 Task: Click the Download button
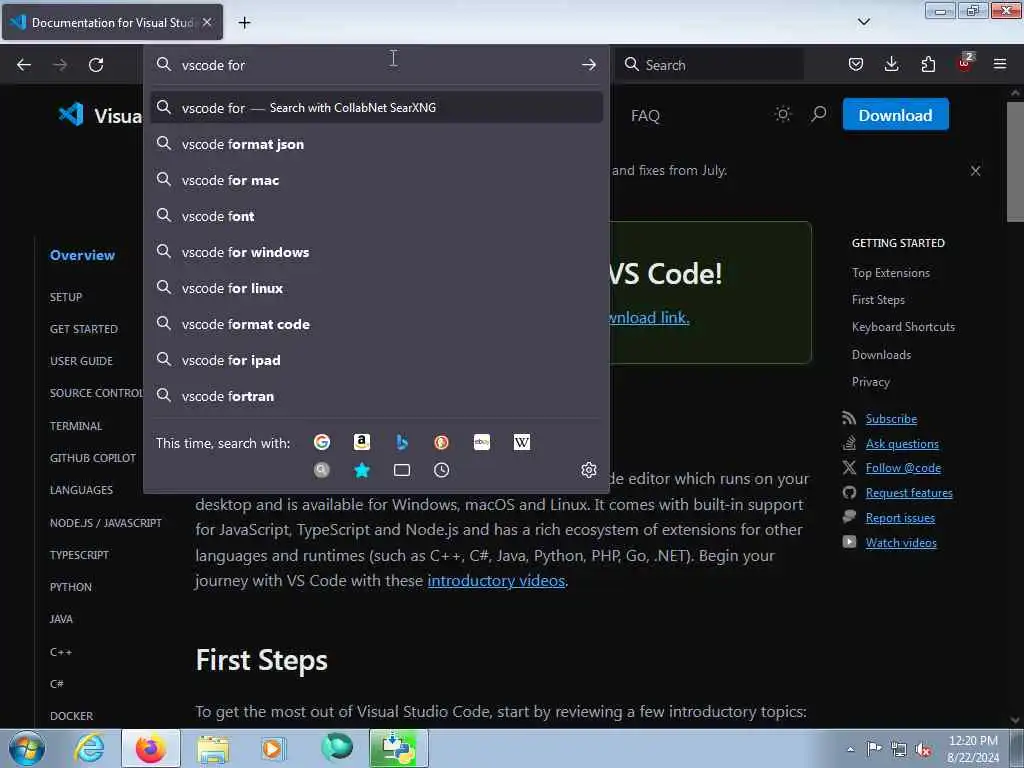click(895, 115)
